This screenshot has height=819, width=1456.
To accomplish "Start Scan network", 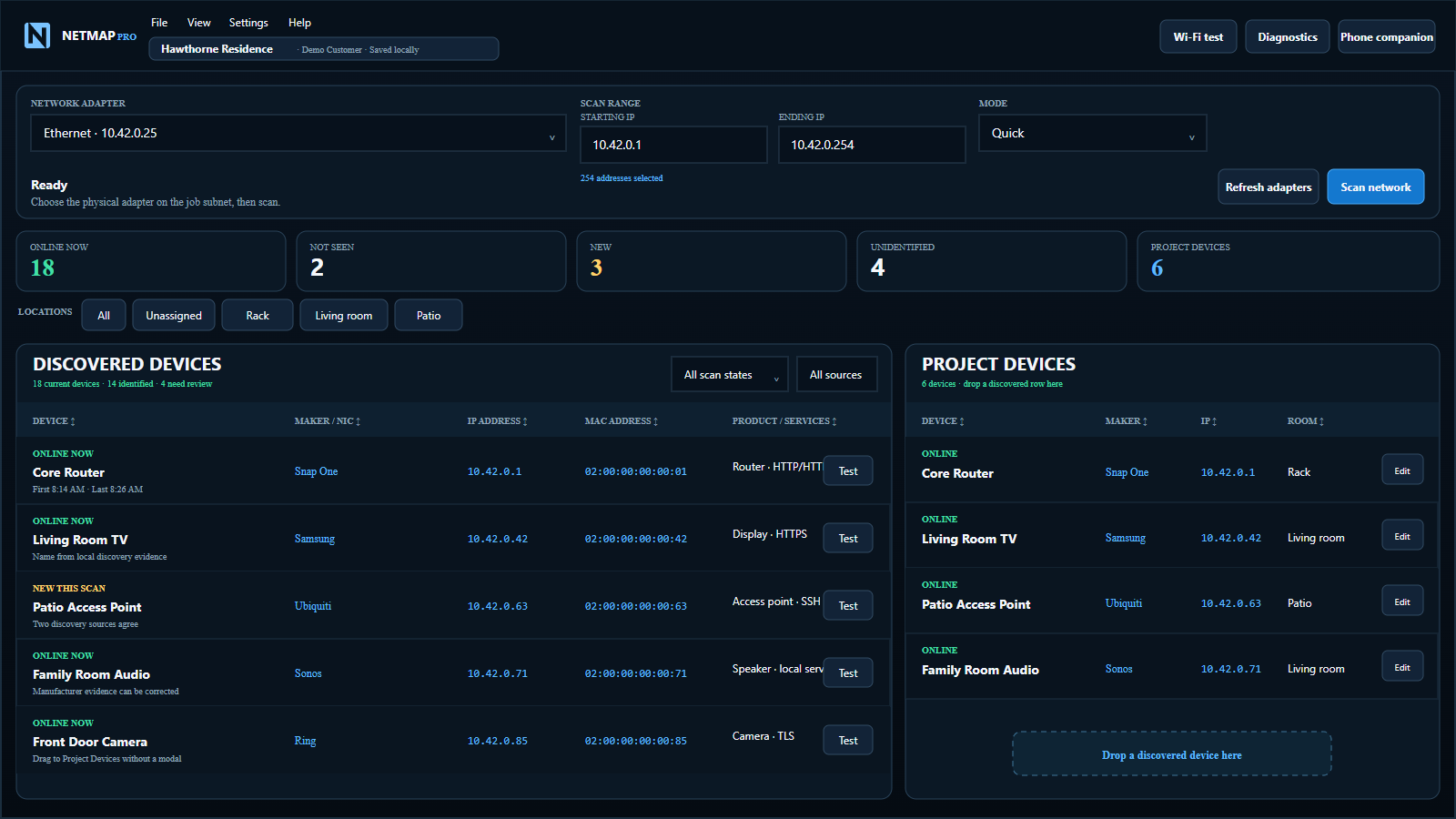I will [1376, 187].
